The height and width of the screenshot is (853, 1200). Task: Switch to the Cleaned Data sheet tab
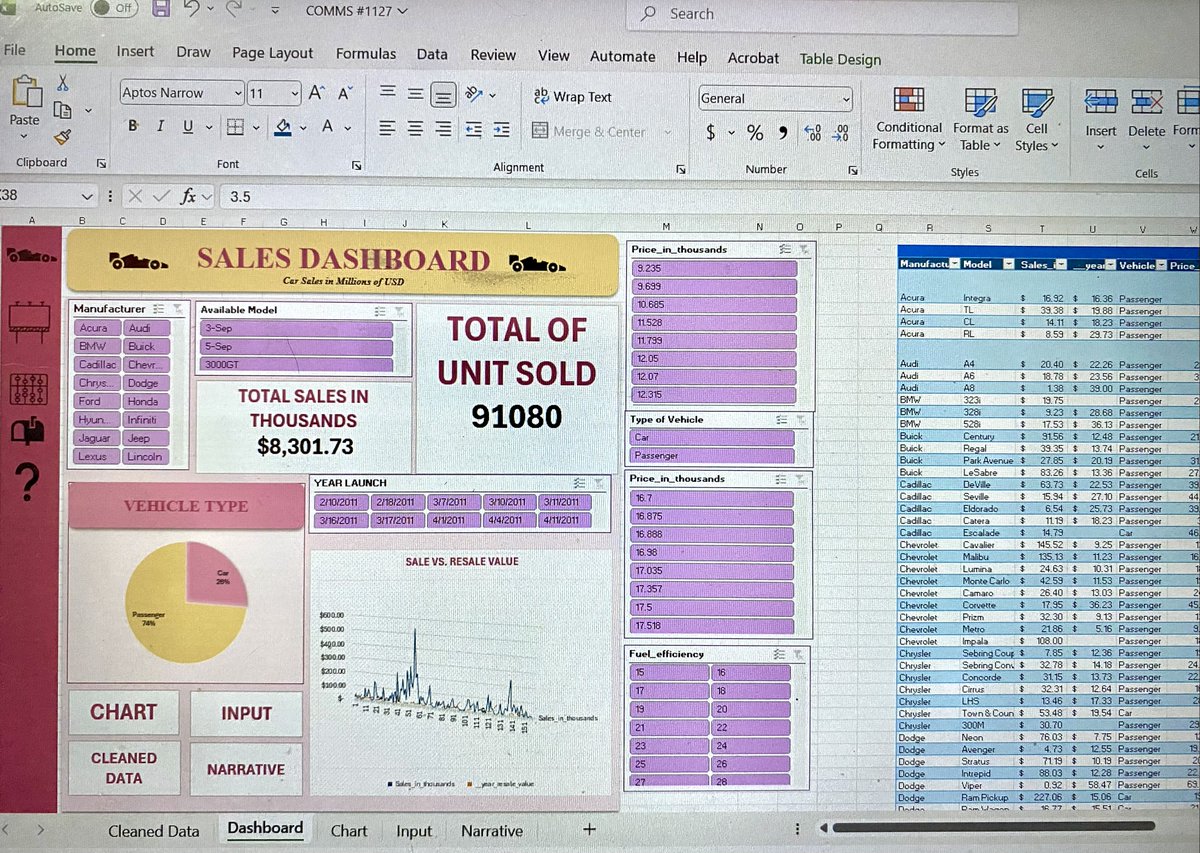pos(154,831)
